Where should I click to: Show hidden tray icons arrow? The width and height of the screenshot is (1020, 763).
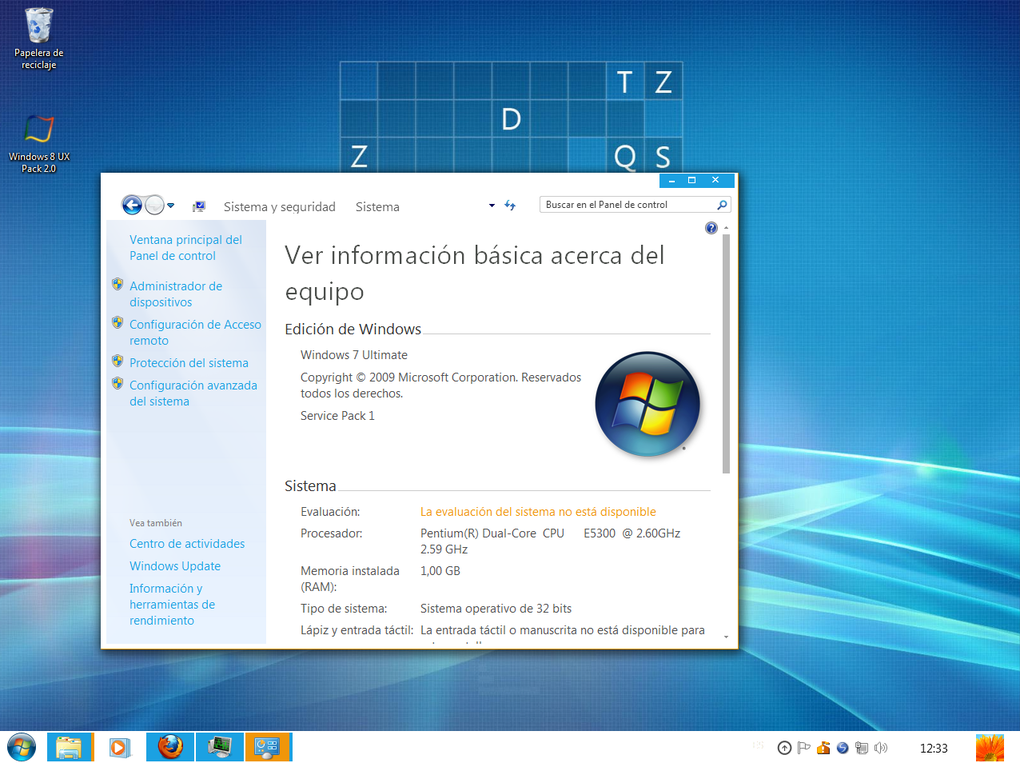pos(785,748)
